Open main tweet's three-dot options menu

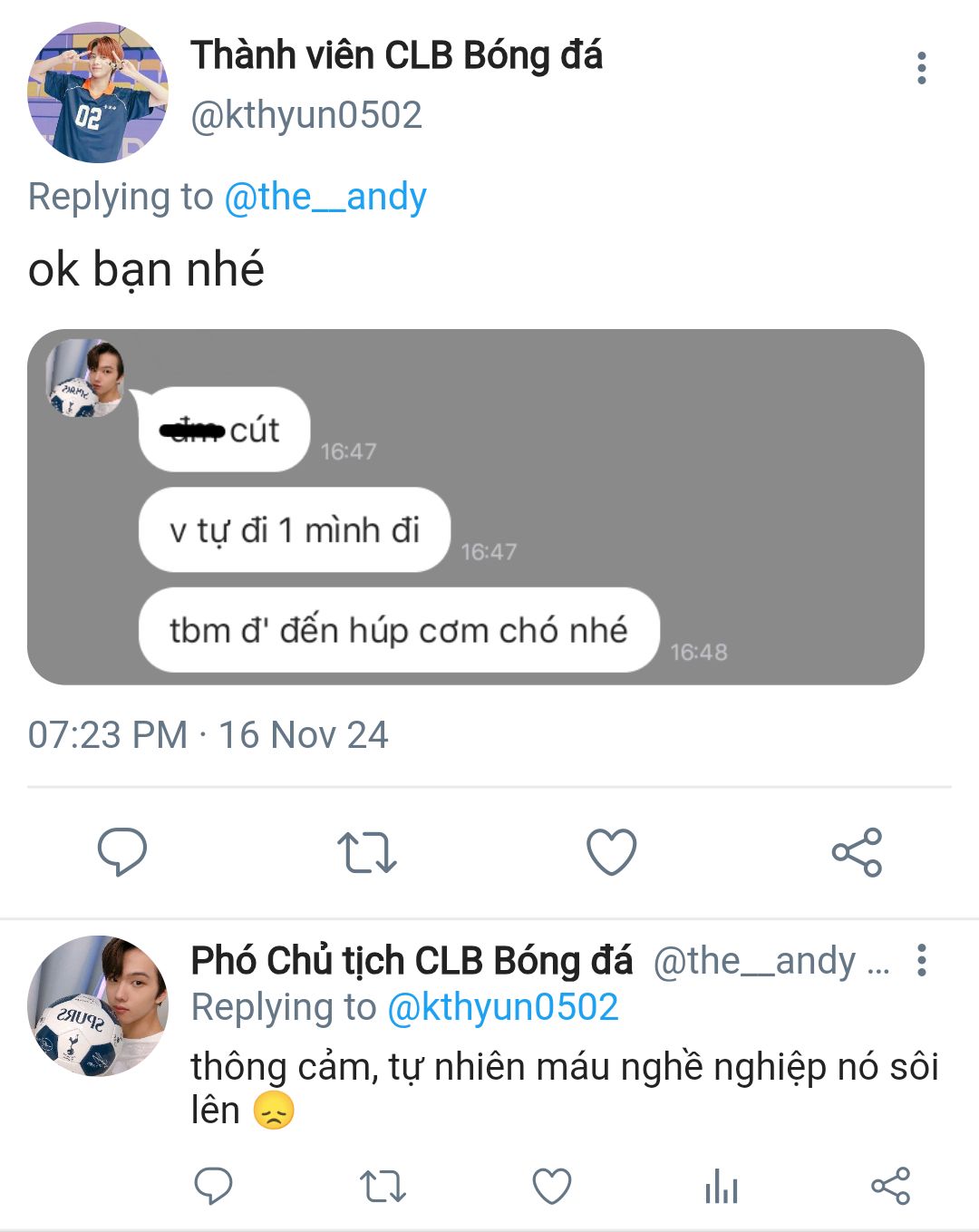click(x=921, y=68)
